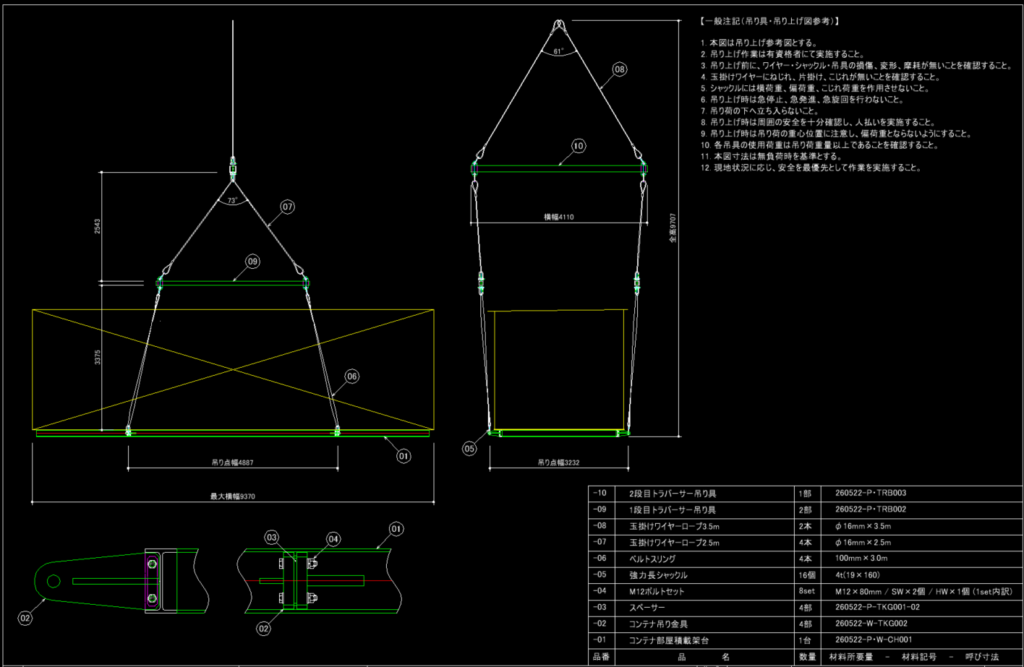This screenshot has height=667, width=1024.
Task: Select balloon 10 on second-stage traverser bar
Action: click(578, 146)
